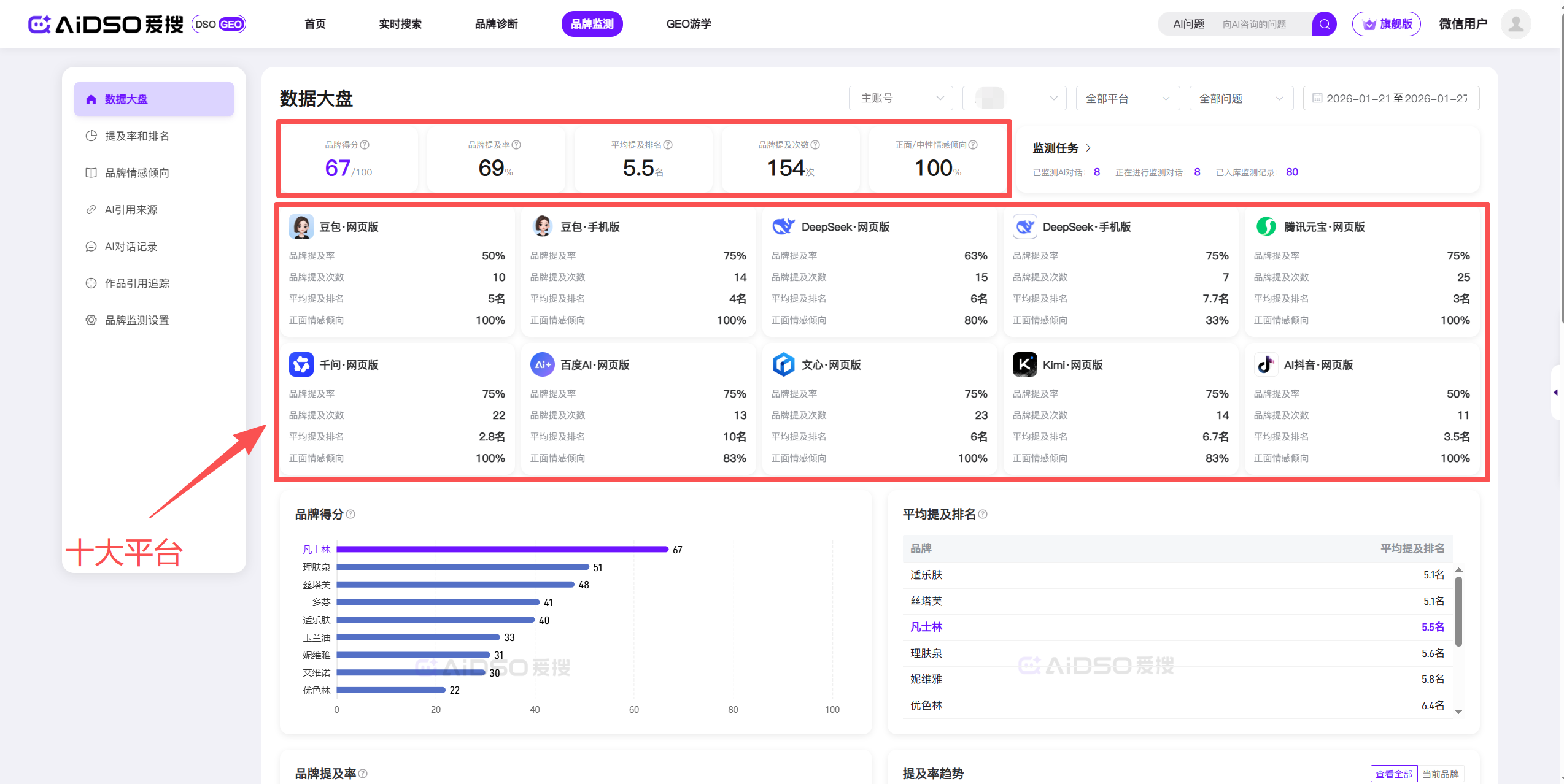The image size is (1564, 784).
Task: Click the 腾讯元宝 网页版 green icon
Action: click(x=1266, y=226)
